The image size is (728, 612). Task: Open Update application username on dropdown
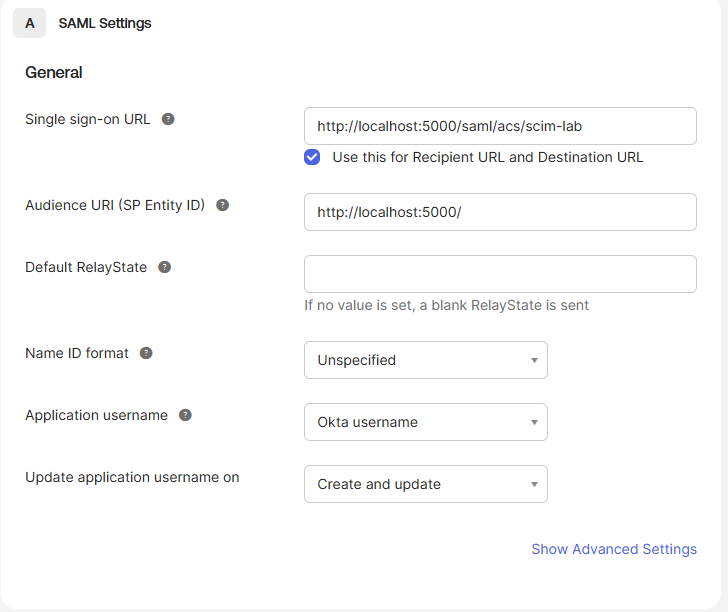coord(426,484)
